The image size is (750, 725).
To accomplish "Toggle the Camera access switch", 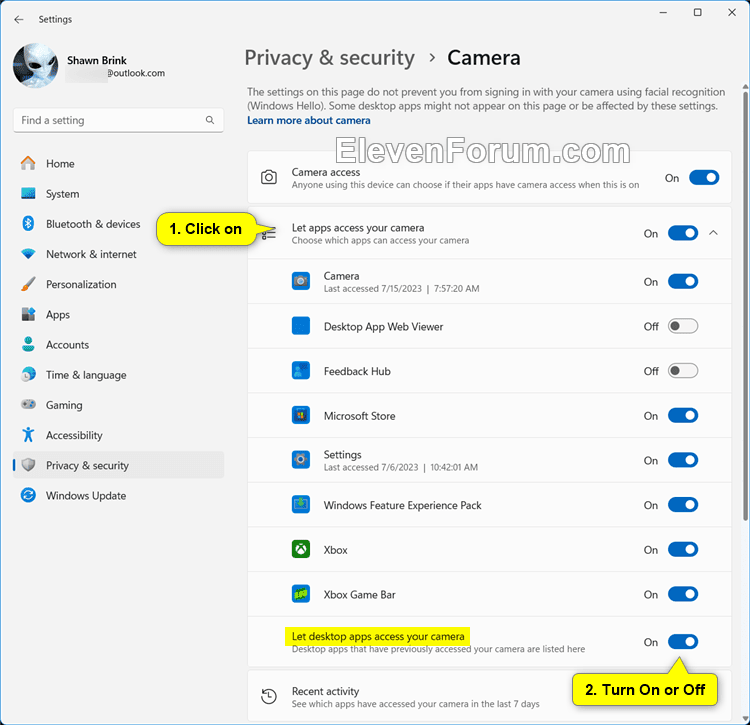I will point(704,177).
